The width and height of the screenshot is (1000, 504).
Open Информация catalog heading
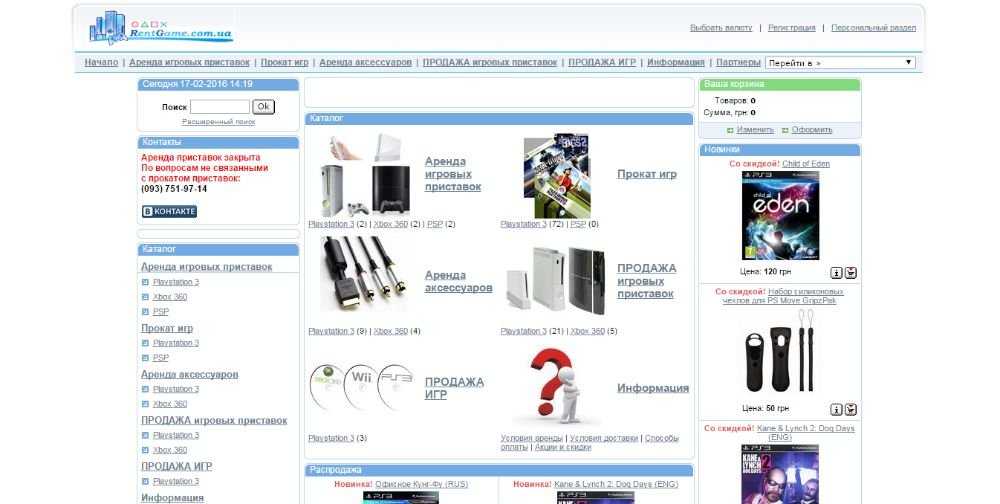(653, 388)
